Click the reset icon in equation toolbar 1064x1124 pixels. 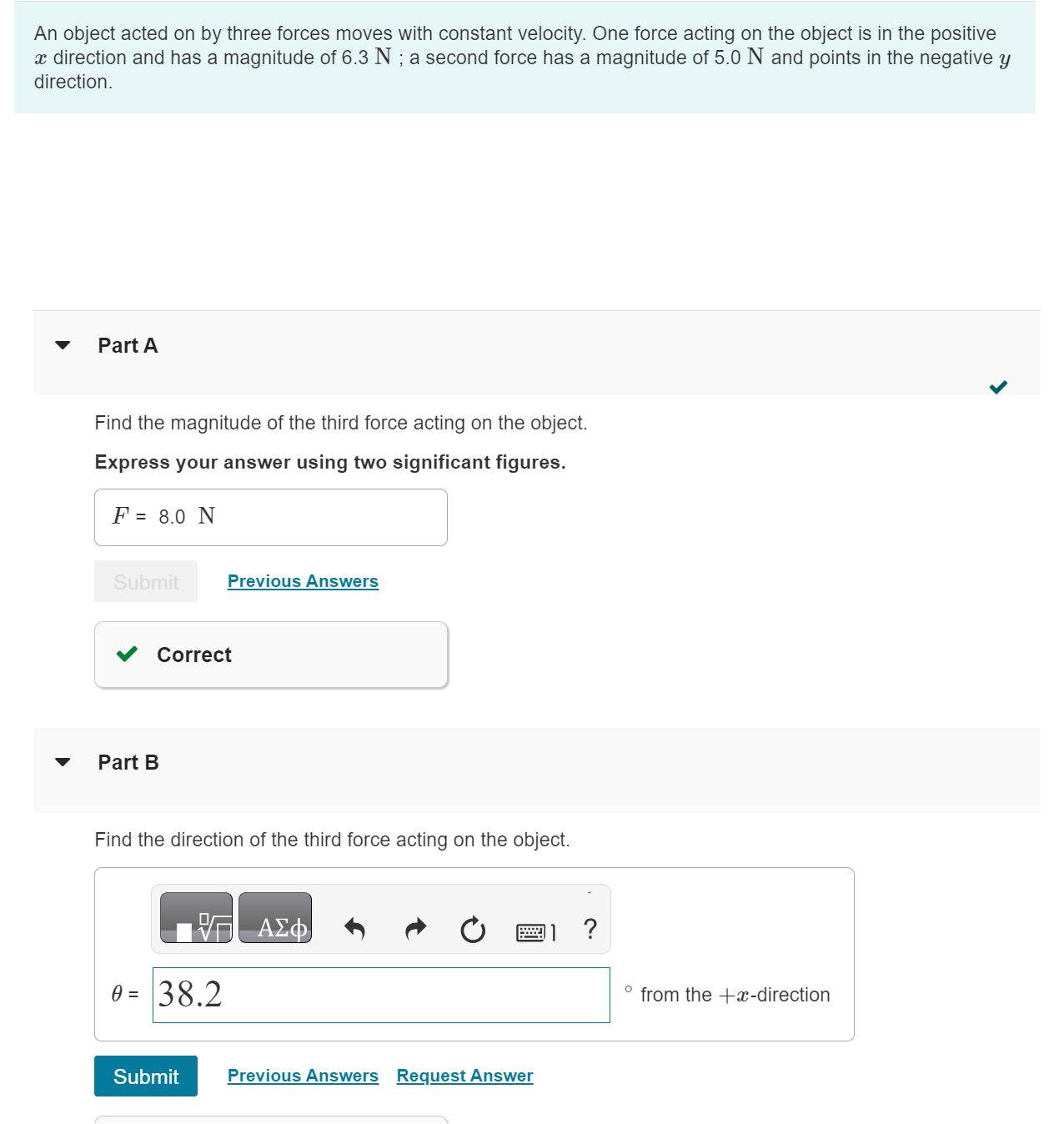click(472, 930)
